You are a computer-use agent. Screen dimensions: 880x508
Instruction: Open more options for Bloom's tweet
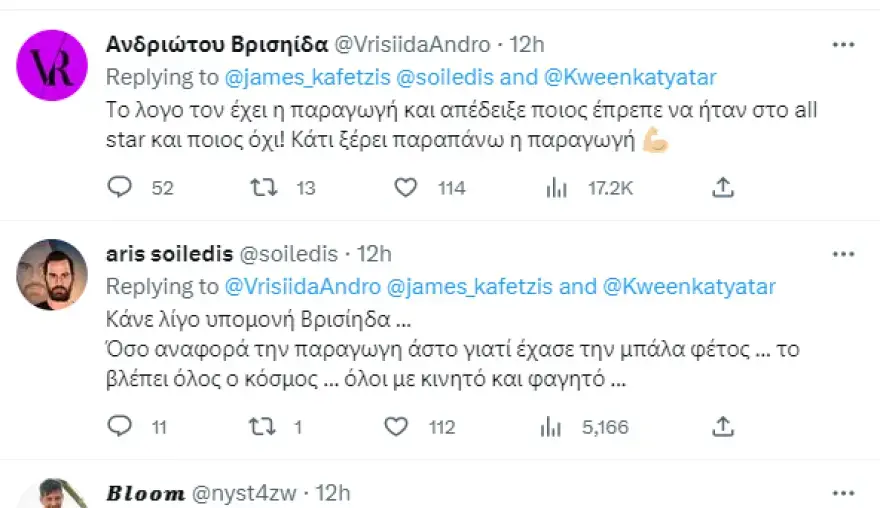pos(844,493)
